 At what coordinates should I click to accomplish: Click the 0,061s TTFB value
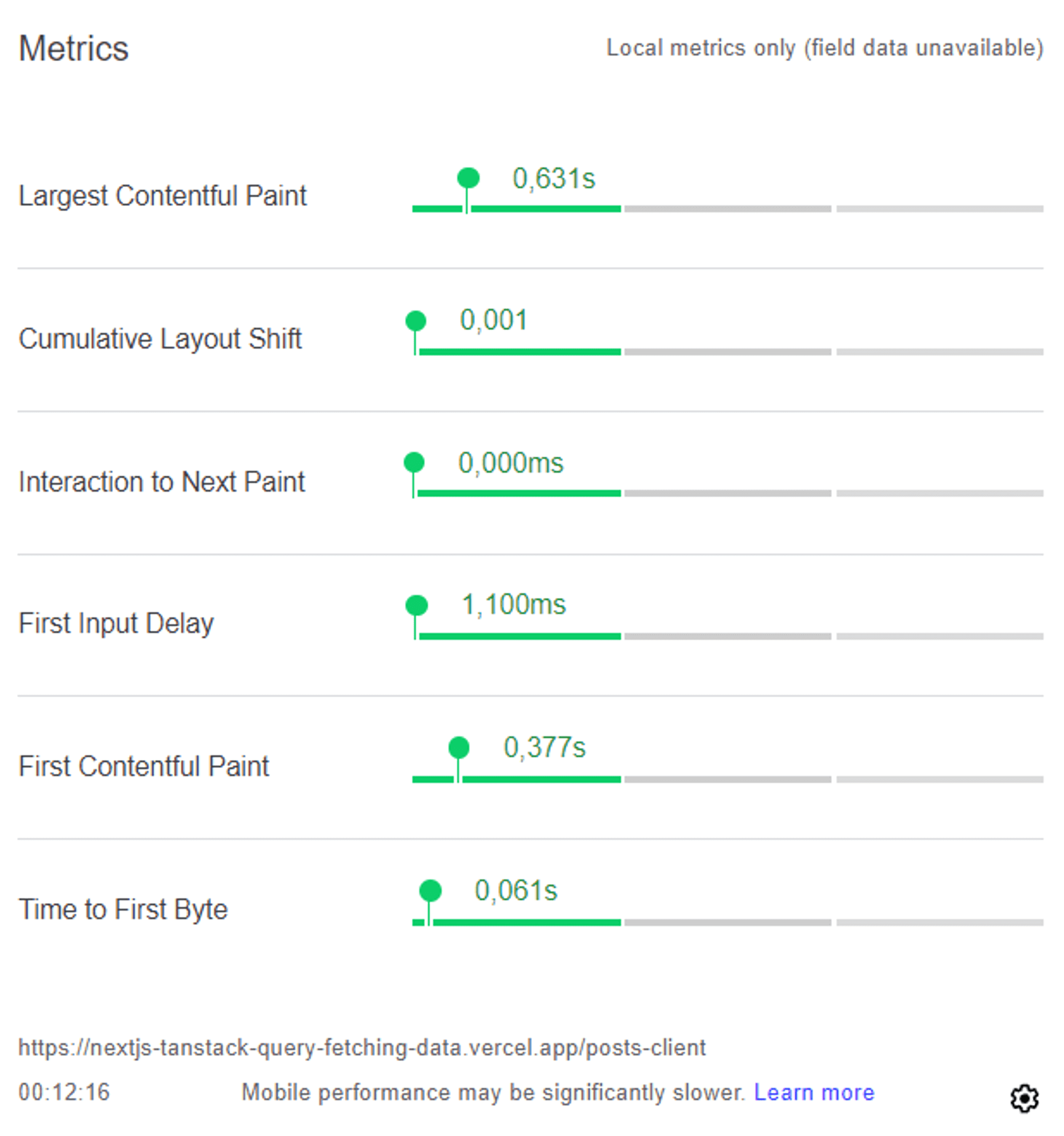516,890
